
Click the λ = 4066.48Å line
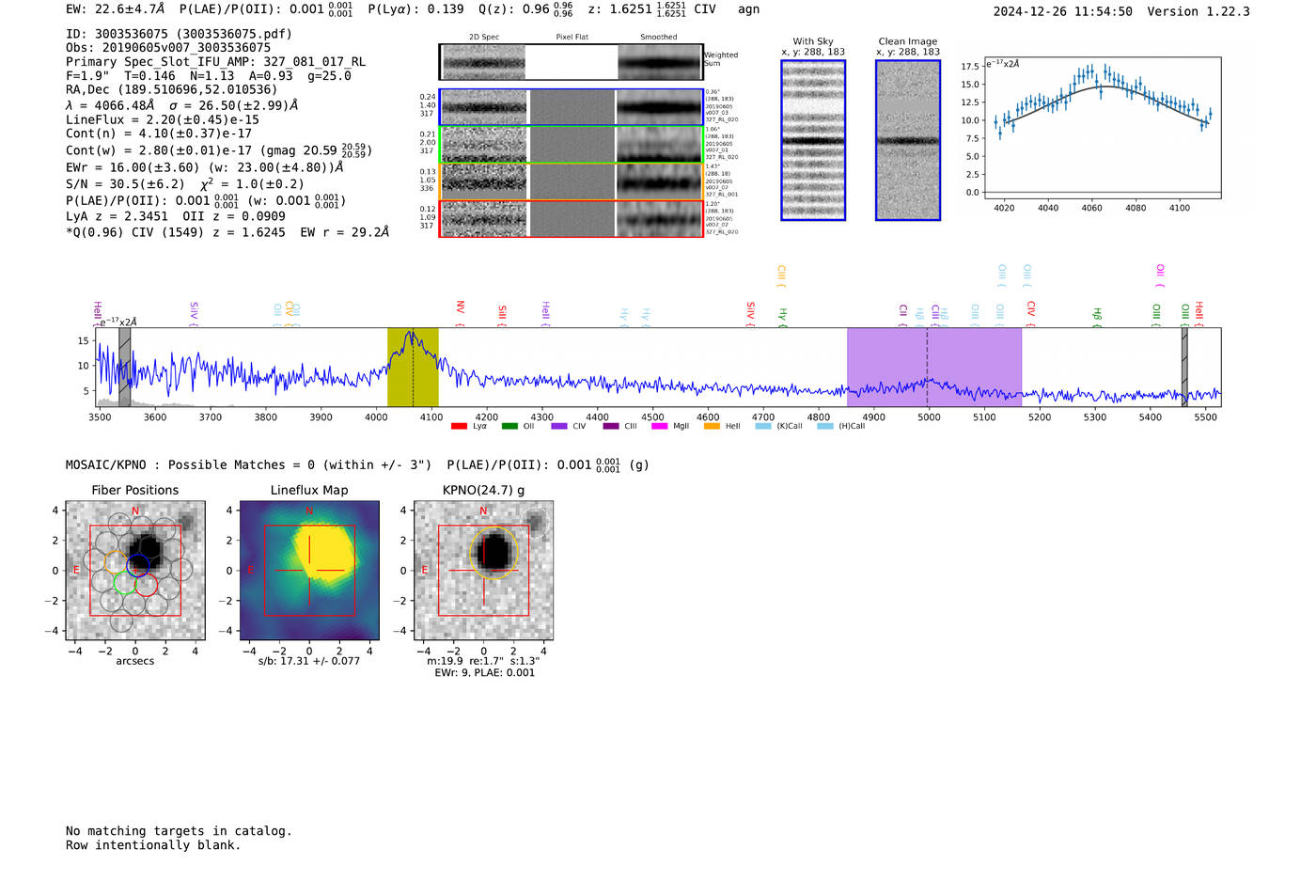[x=181, y=105]
